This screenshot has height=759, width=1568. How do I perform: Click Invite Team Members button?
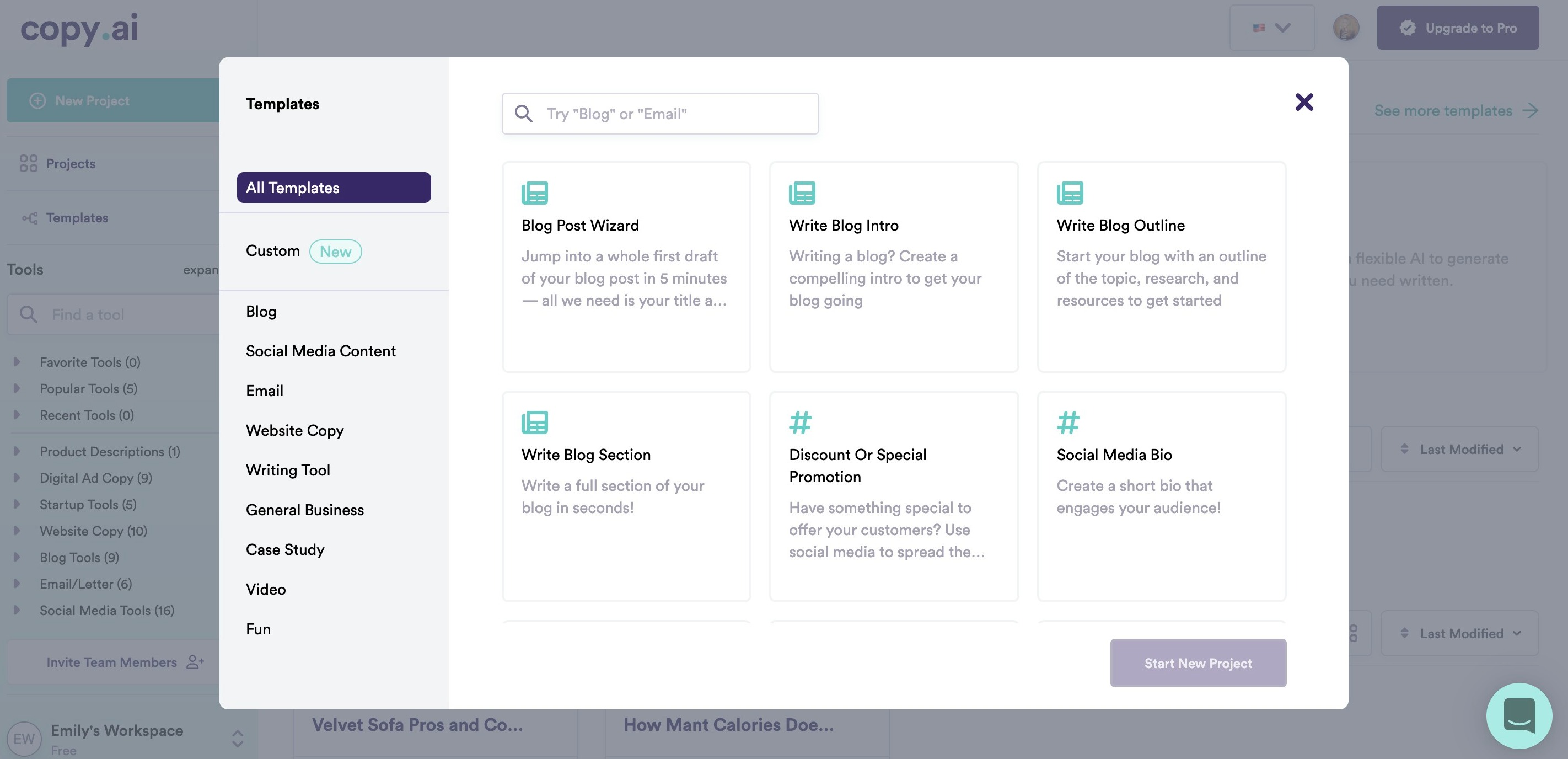113,662
